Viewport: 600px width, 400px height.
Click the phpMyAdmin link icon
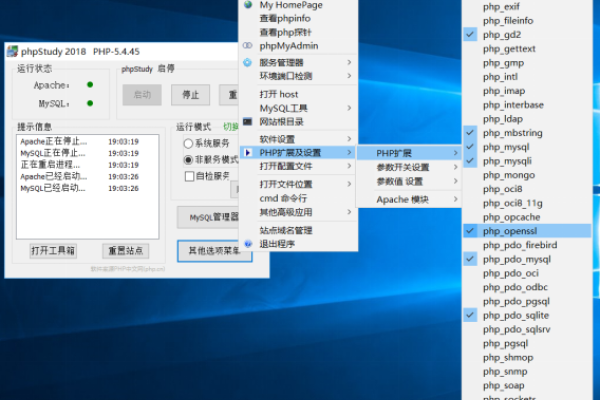[x=248, y=46]
